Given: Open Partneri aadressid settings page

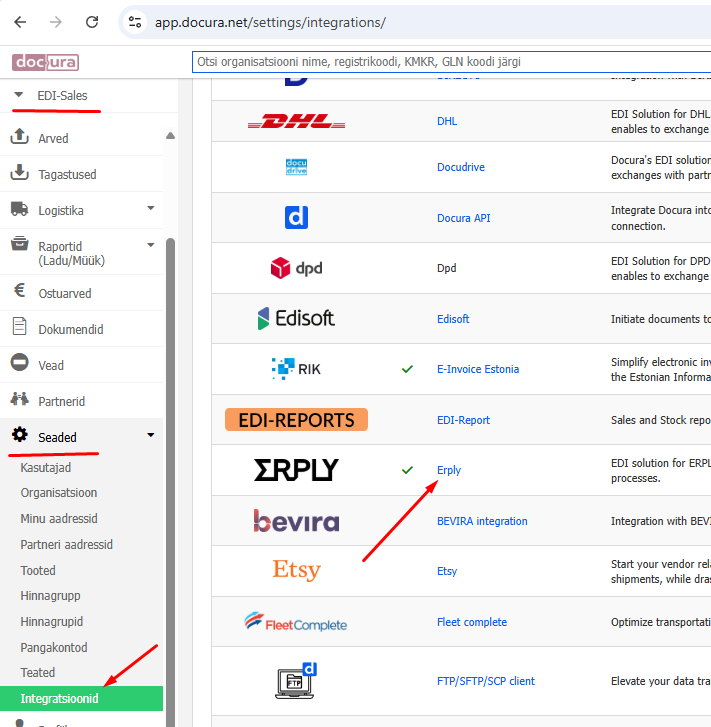Looking at the screenshot, I should point(66,545).
